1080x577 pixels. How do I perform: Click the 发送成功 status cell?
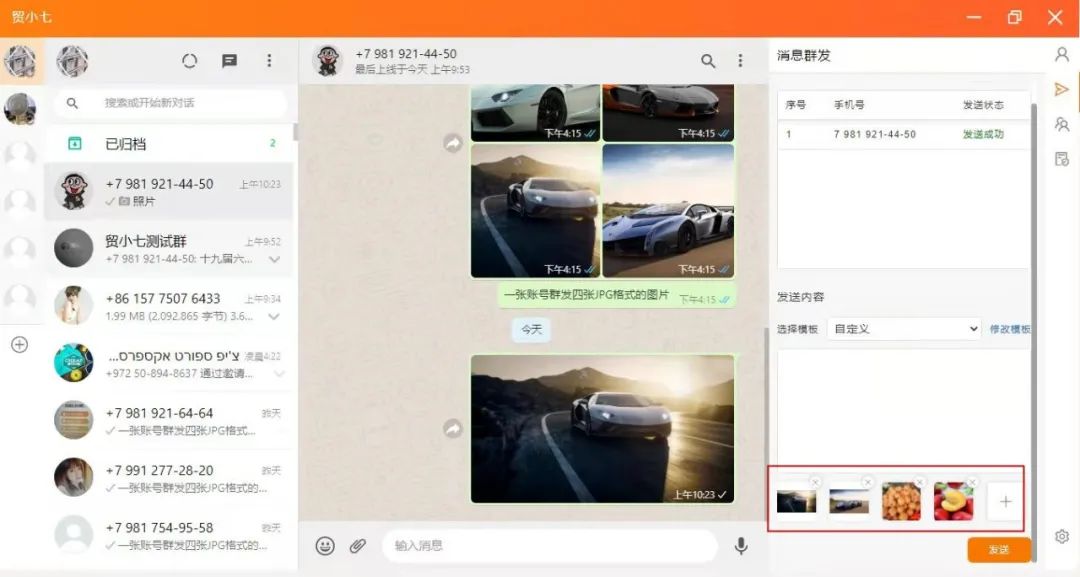click(983, 134)
